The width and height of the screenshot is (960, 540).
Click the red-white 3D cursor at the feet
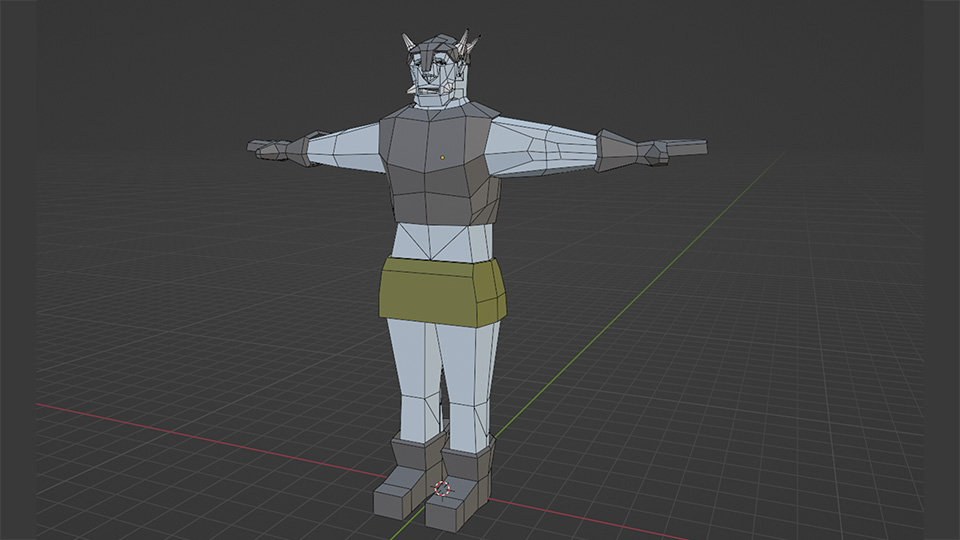click(442, 489)
